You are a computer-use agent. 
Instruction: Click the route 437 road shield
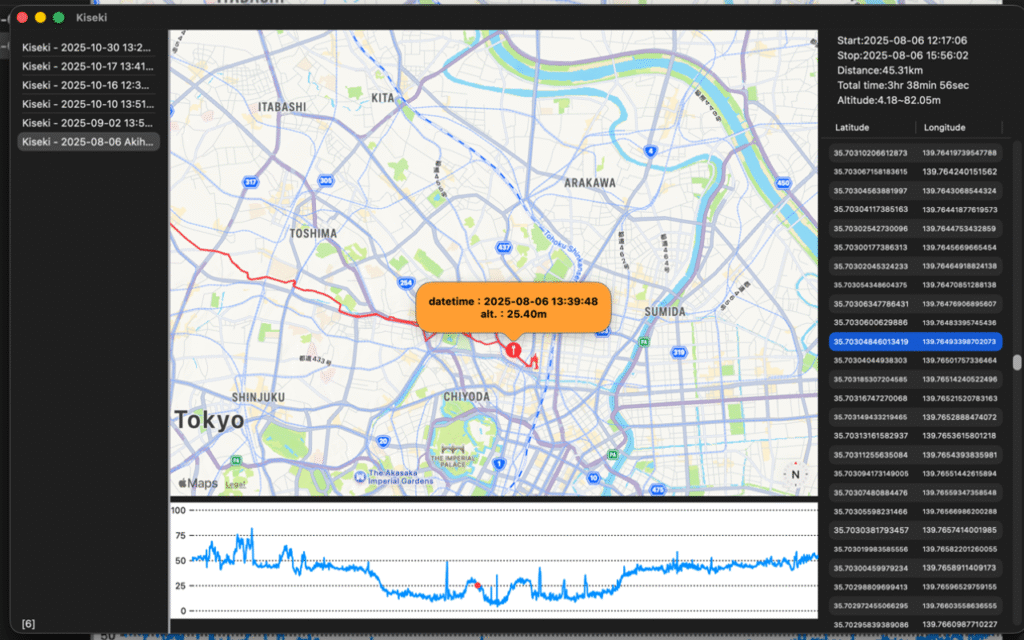click(504, 246)
